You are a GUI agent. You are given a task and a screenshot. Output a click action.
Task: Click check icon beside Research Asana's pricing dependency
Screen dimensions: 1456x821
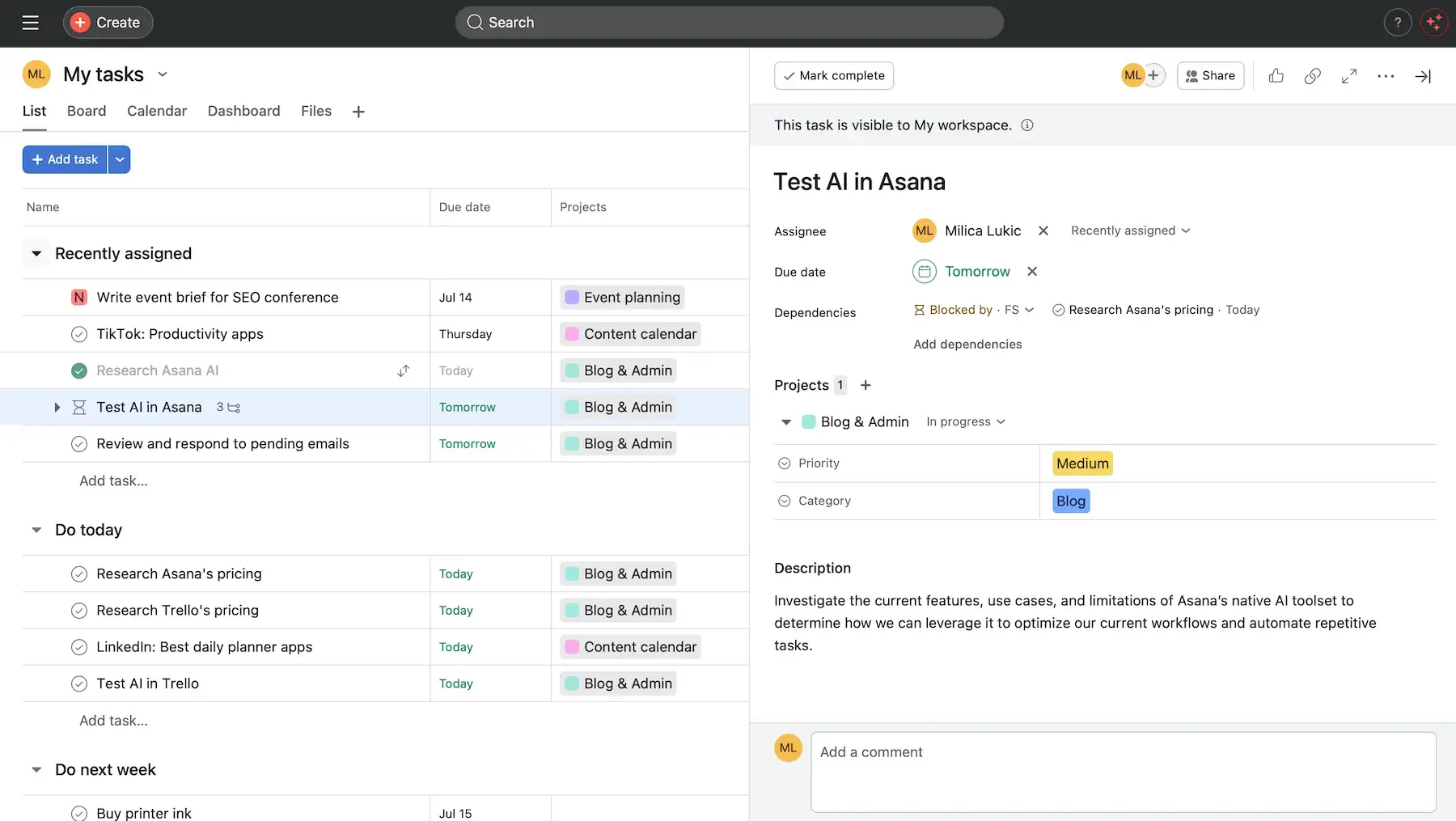(1058, 310)
